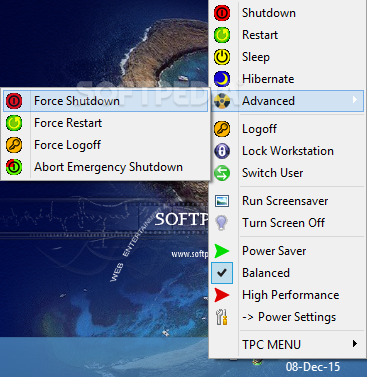The image size is (367, 377).
Task: Click the taskbar date 08-Dec-15
Action: pos(313,367)
